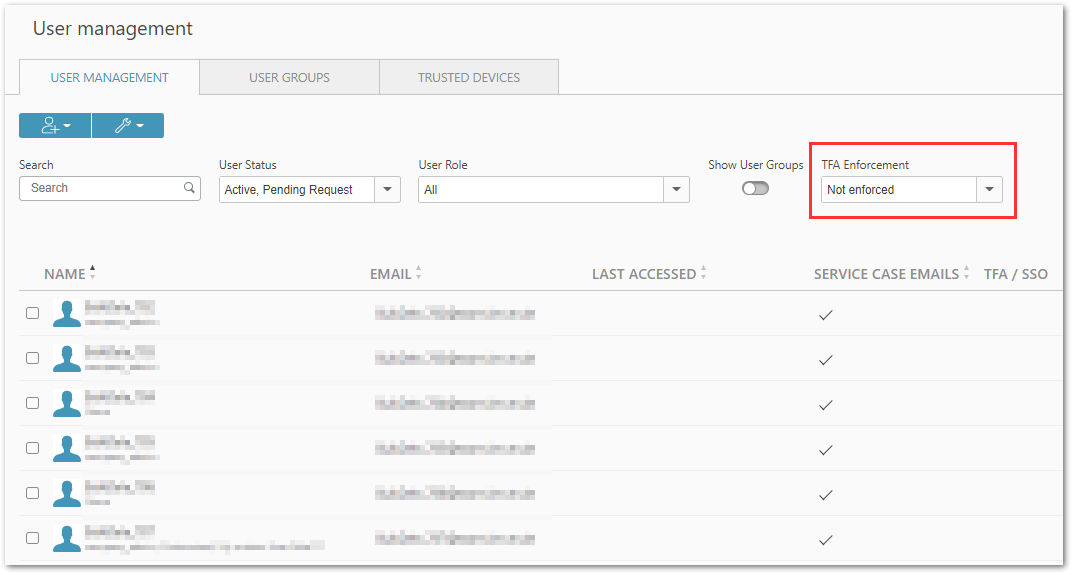Sort by NAME column arrows
The image size is (1072, 574).
[x=92, y=273]
